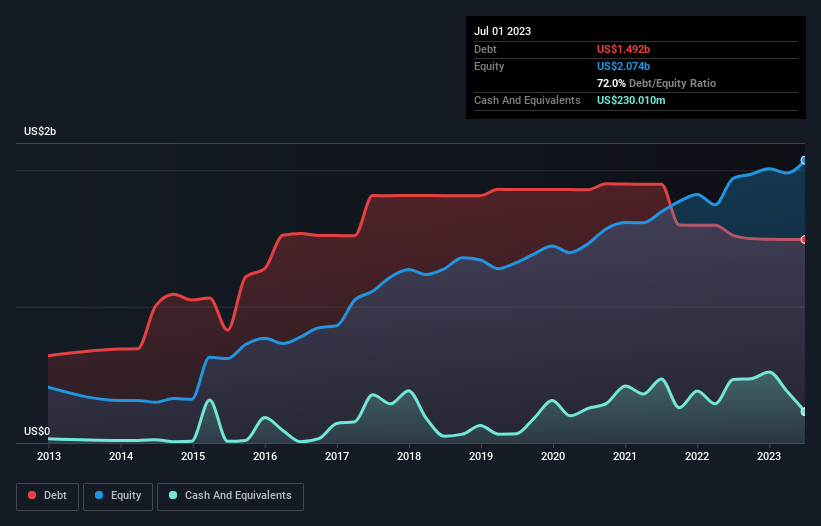Viewport: 821px width, 526px height.
Task: Click the 2015 x-axis label
Action: coord(193,456)
